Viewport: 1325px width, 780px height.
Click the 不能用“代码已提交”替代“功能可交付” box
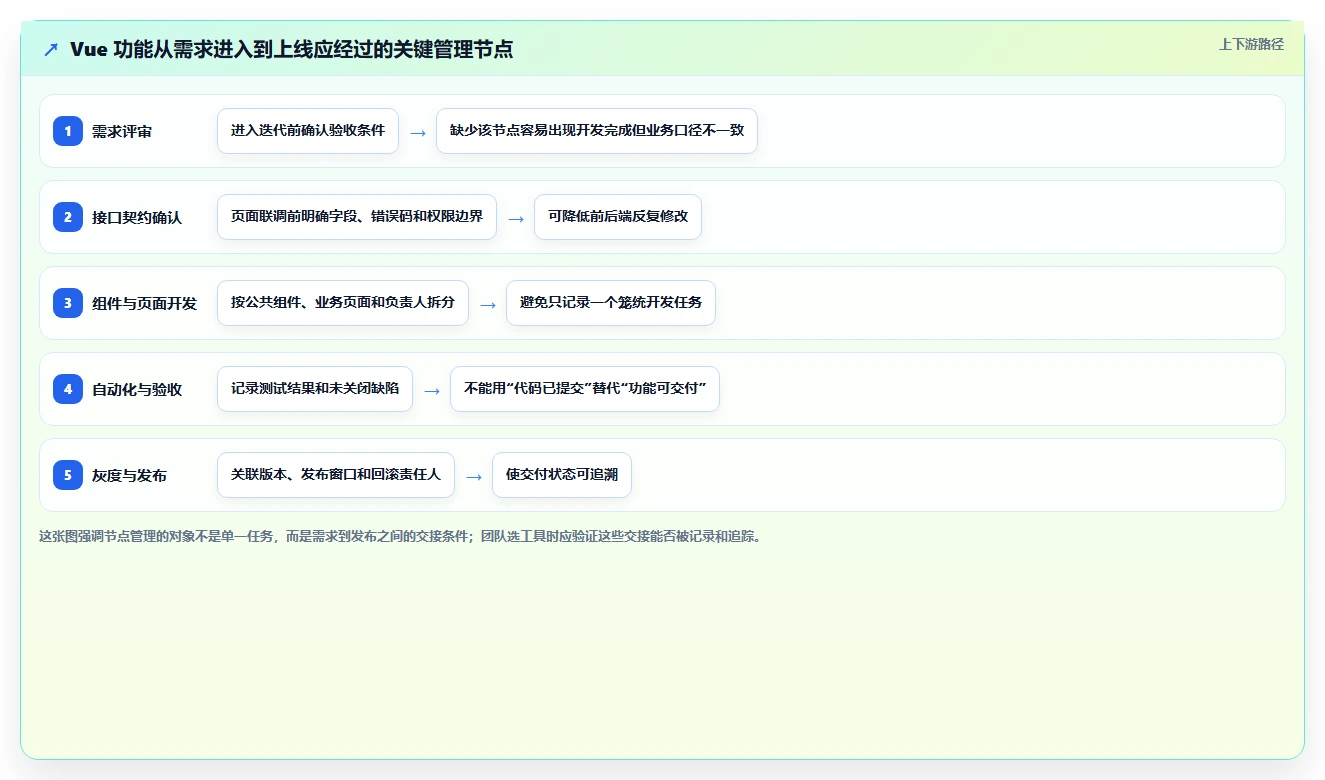click(585, 389)
